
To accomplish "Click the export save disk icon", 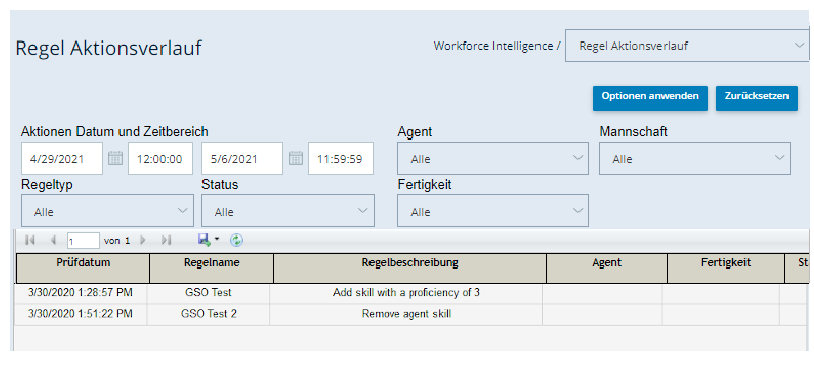I will click(204, 239).
